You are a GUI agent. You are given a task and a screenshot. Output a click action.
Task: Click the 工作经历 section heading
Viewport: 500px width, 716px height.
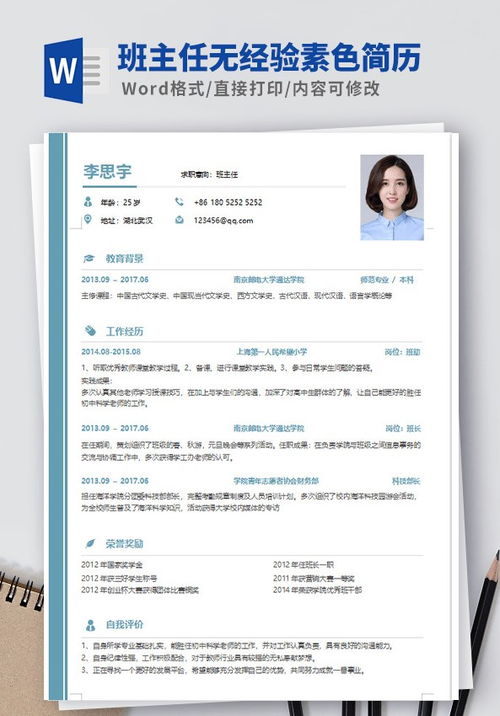click(125, 331)
